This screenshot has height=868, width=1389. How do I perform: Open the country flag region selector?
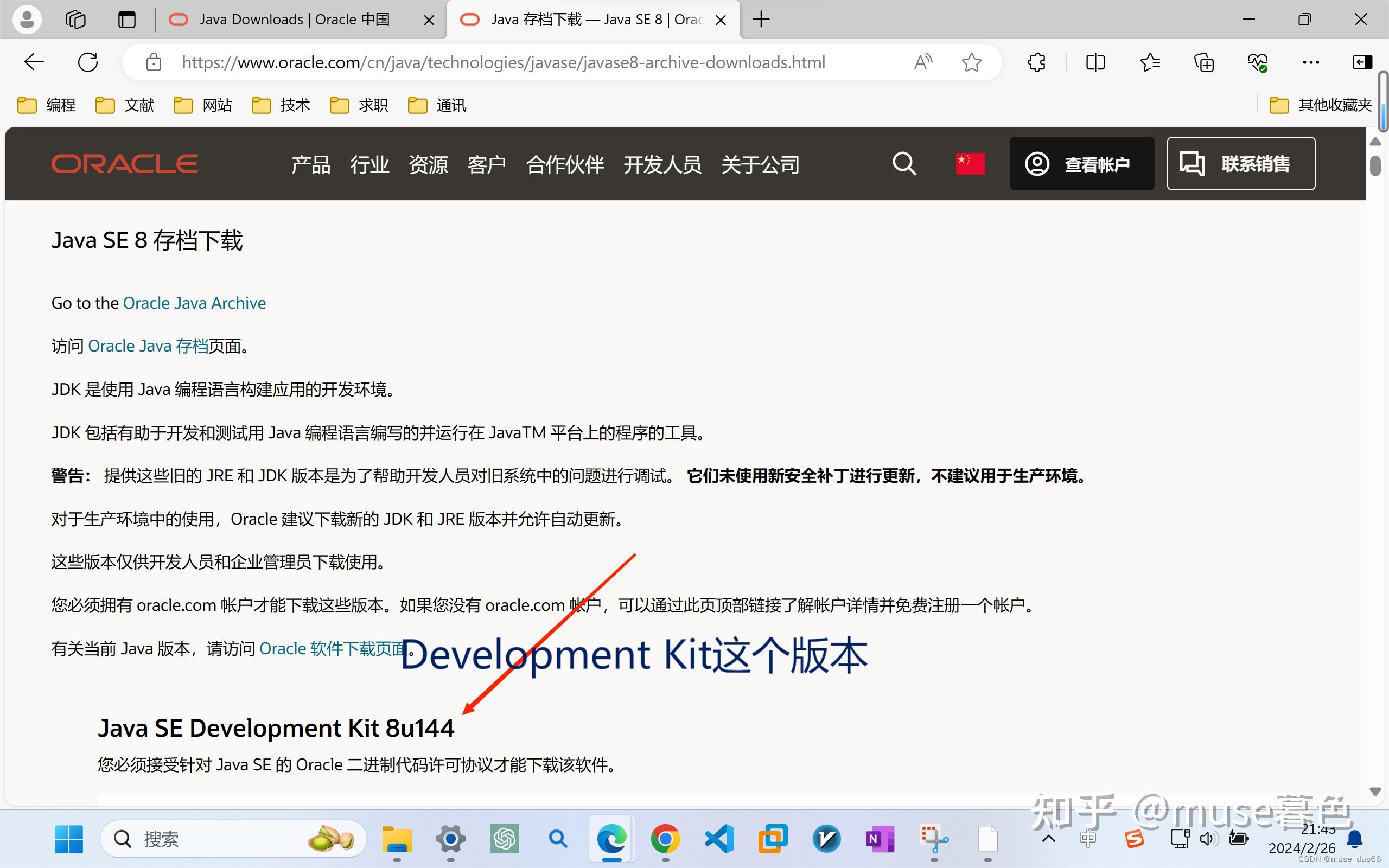coord(970,163)
